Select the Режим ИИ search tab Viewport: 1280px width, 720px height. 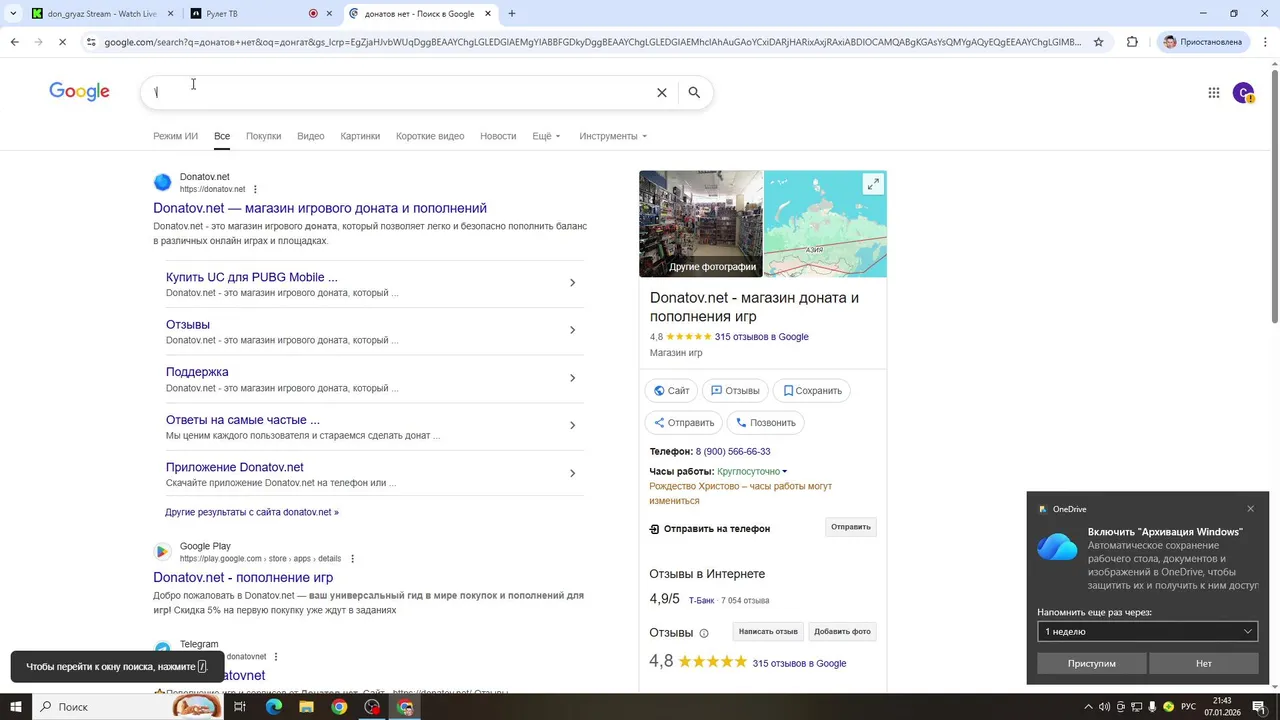pos(175,136)
